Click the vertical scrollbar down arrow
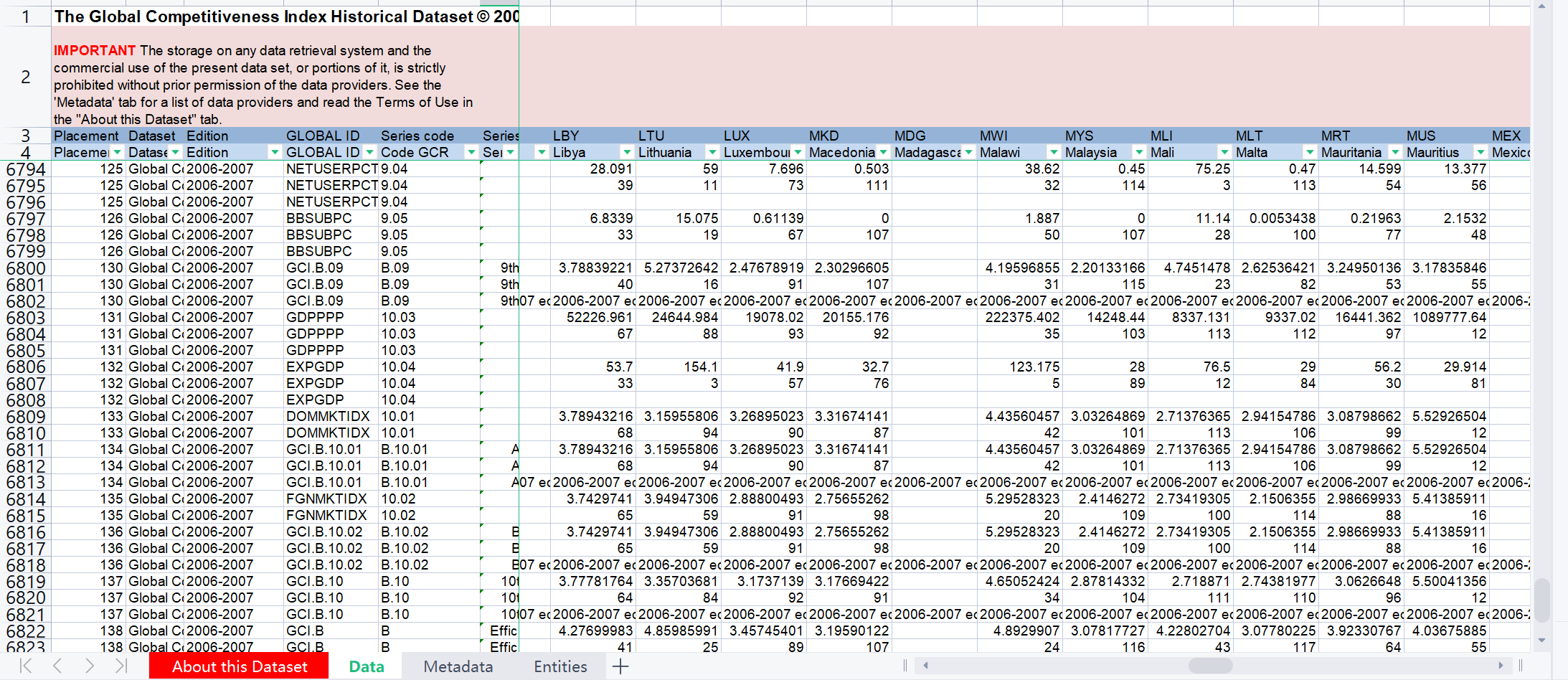This screenshot has width=1568, height=680. pos(1541,641)
